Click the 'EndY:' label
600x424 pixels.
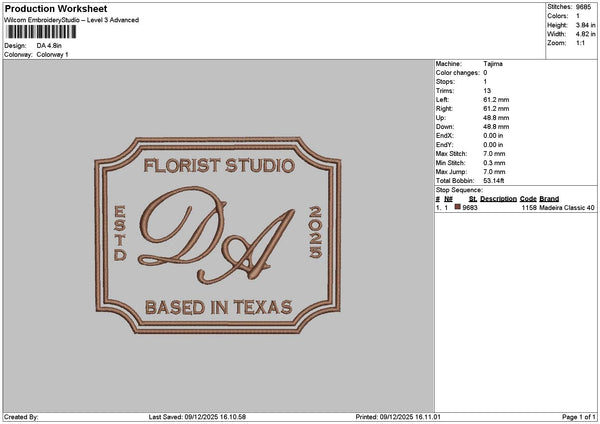[445, 145]
